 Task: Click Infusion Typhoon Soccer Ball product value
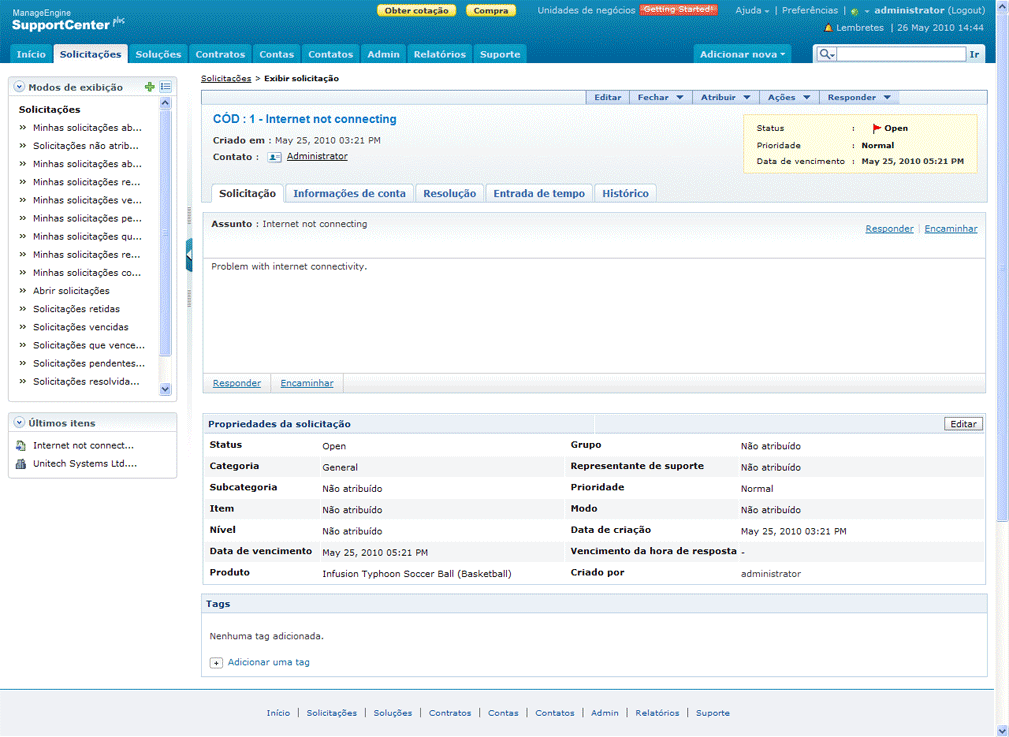click(x=417, y=574)
